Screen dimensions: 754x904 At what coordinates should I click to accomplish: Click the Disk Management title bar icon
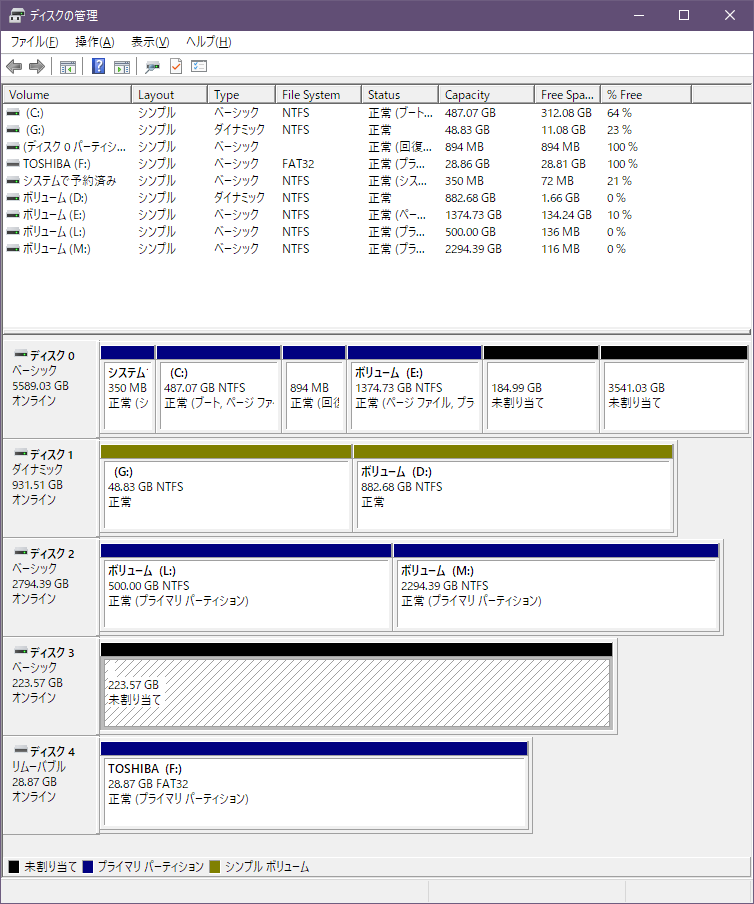17,15
